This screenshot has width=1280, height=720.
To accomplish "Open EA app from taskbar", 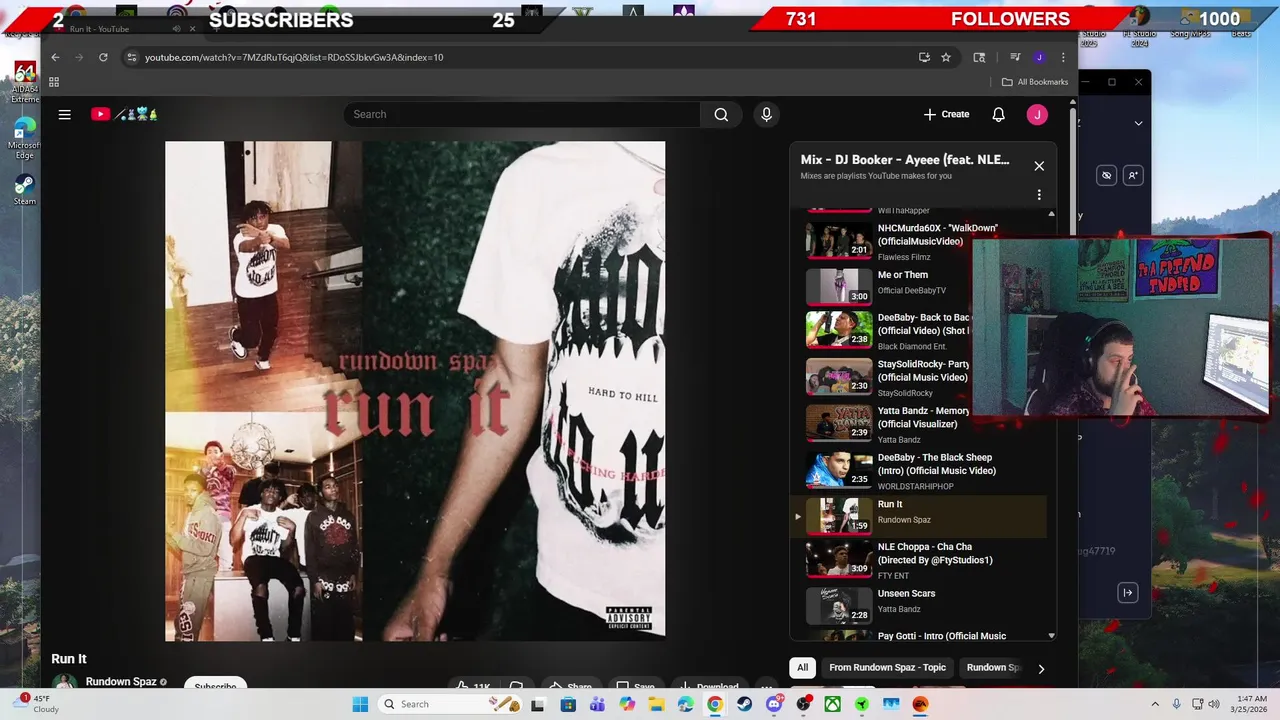I will point(920,704).
